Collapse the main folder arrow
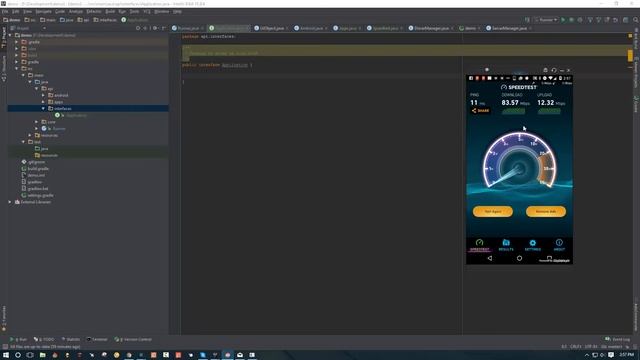 coord(23,75)
